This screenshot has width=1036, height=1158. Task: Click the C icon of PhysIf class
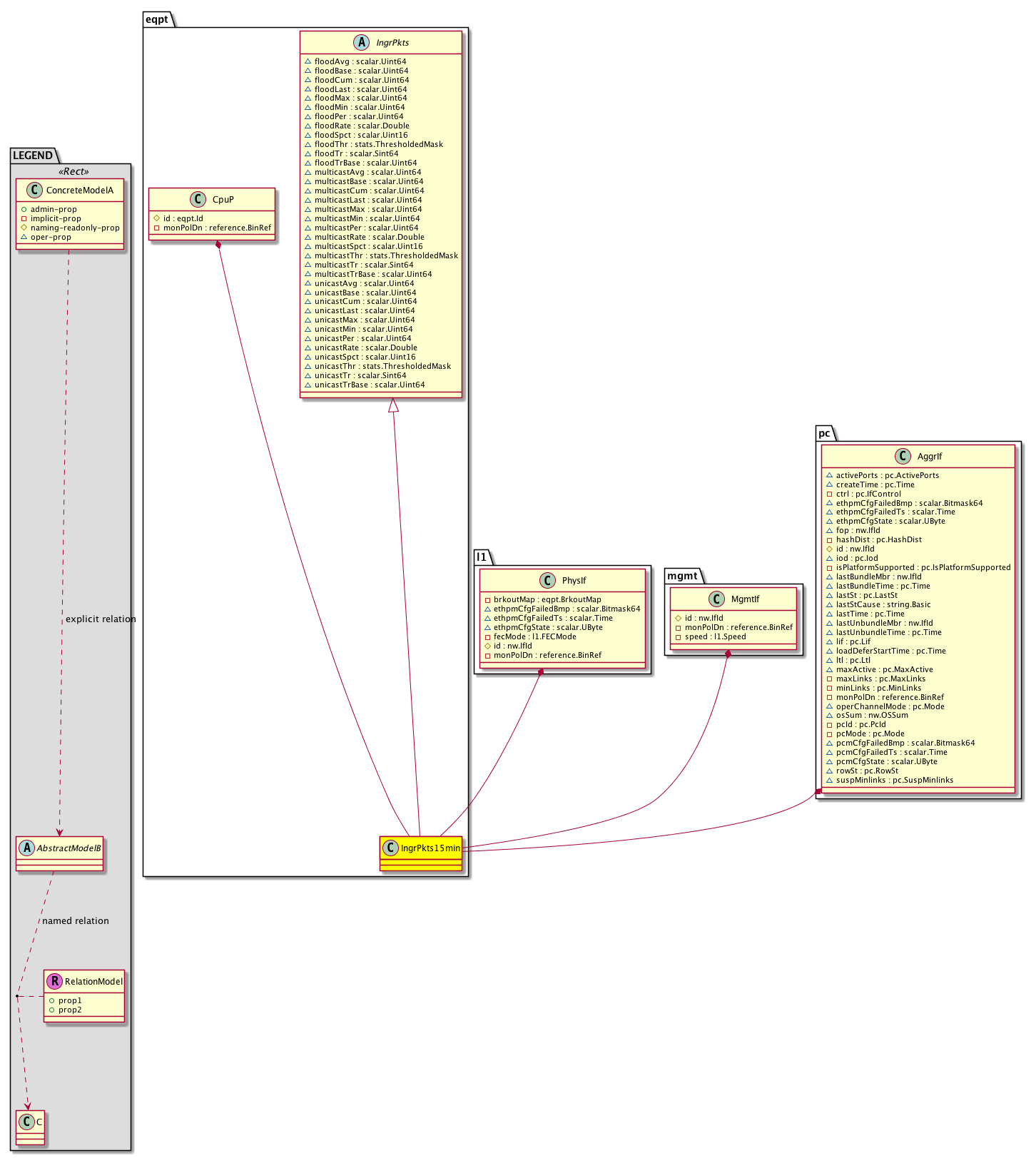[549, 581]
